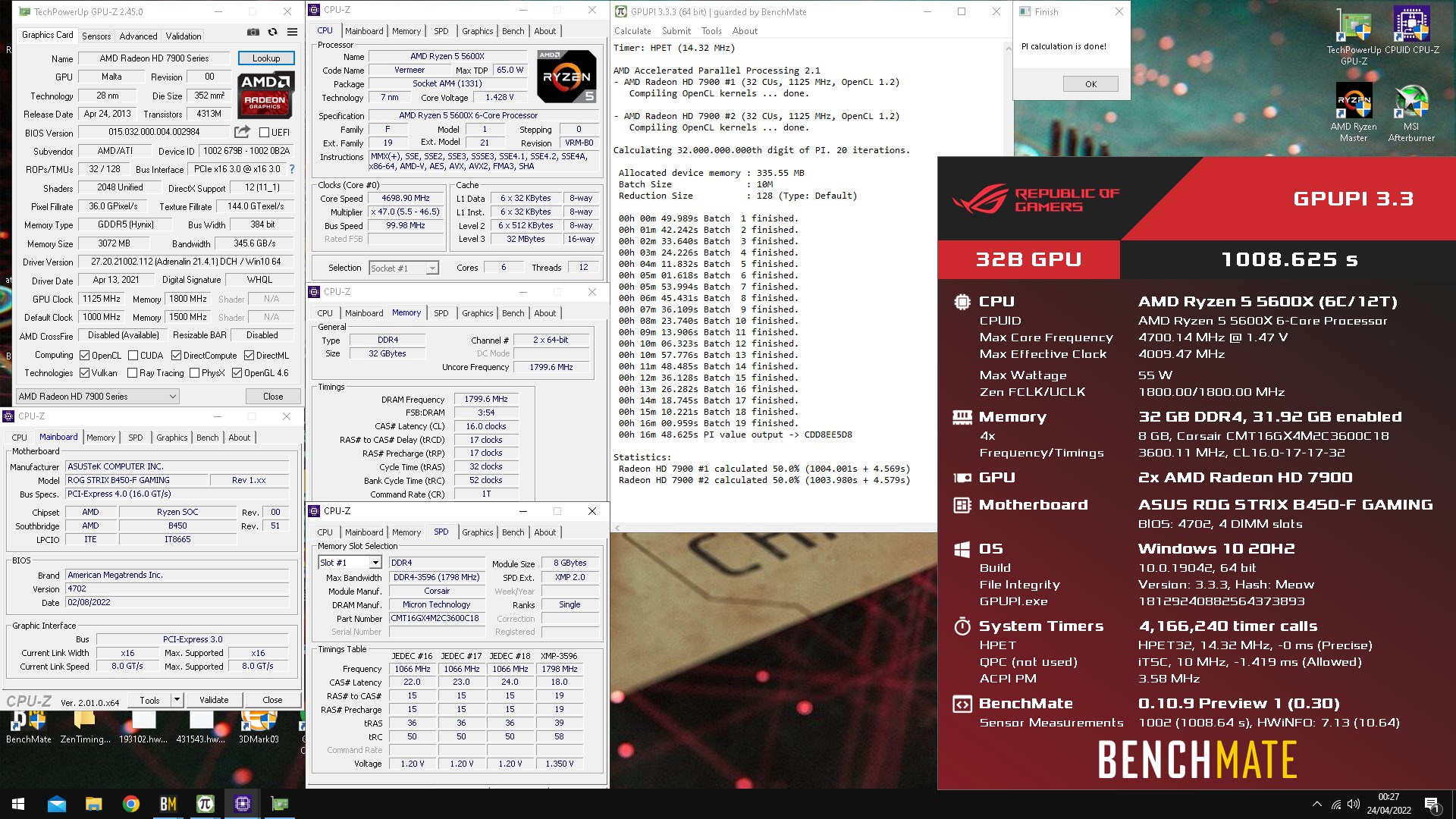This screenshot has height=819, width=1456.
Task: Switch to Sensors tab in GPU-Z
Action: coord(96,36)
